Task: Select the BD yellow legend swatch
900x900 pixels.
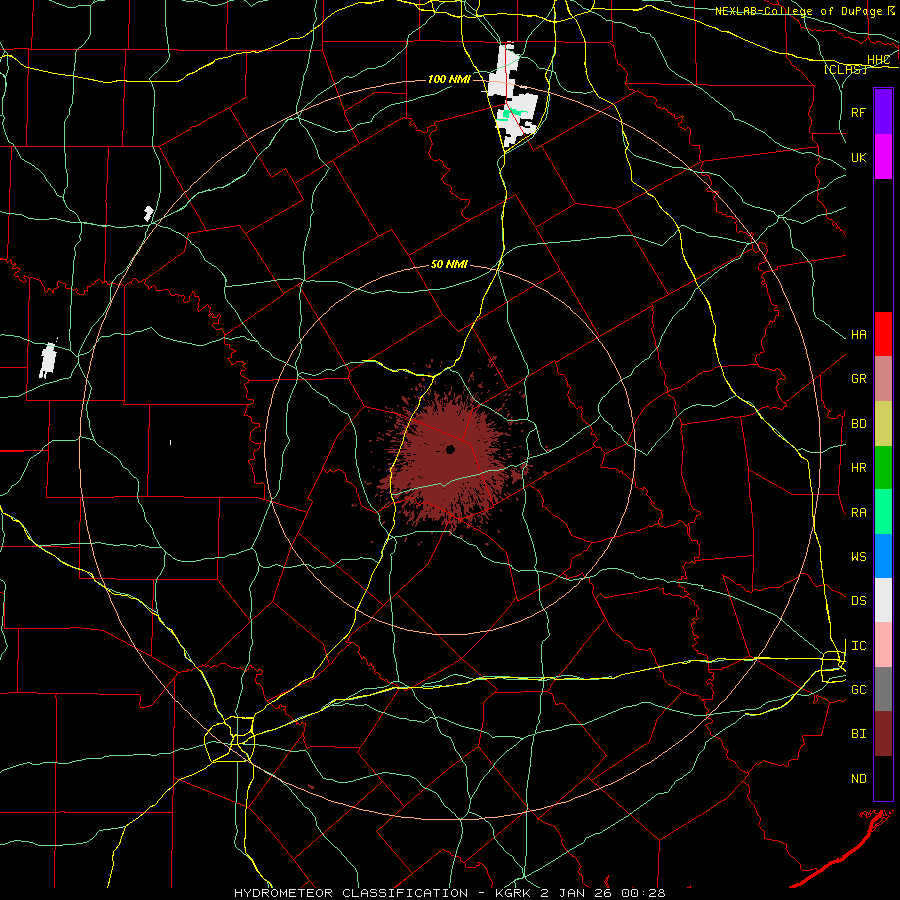Action: click(883, 424)
